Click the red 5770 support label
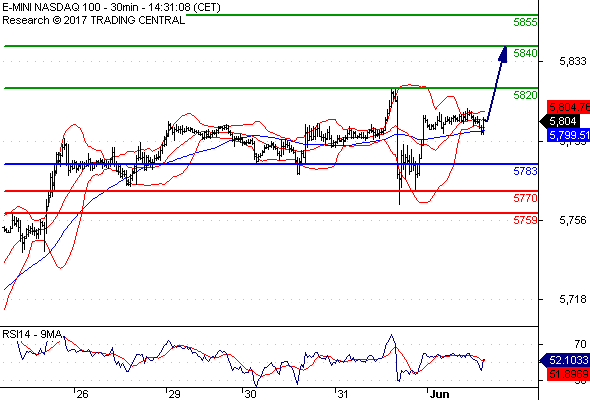 point(525,198)
